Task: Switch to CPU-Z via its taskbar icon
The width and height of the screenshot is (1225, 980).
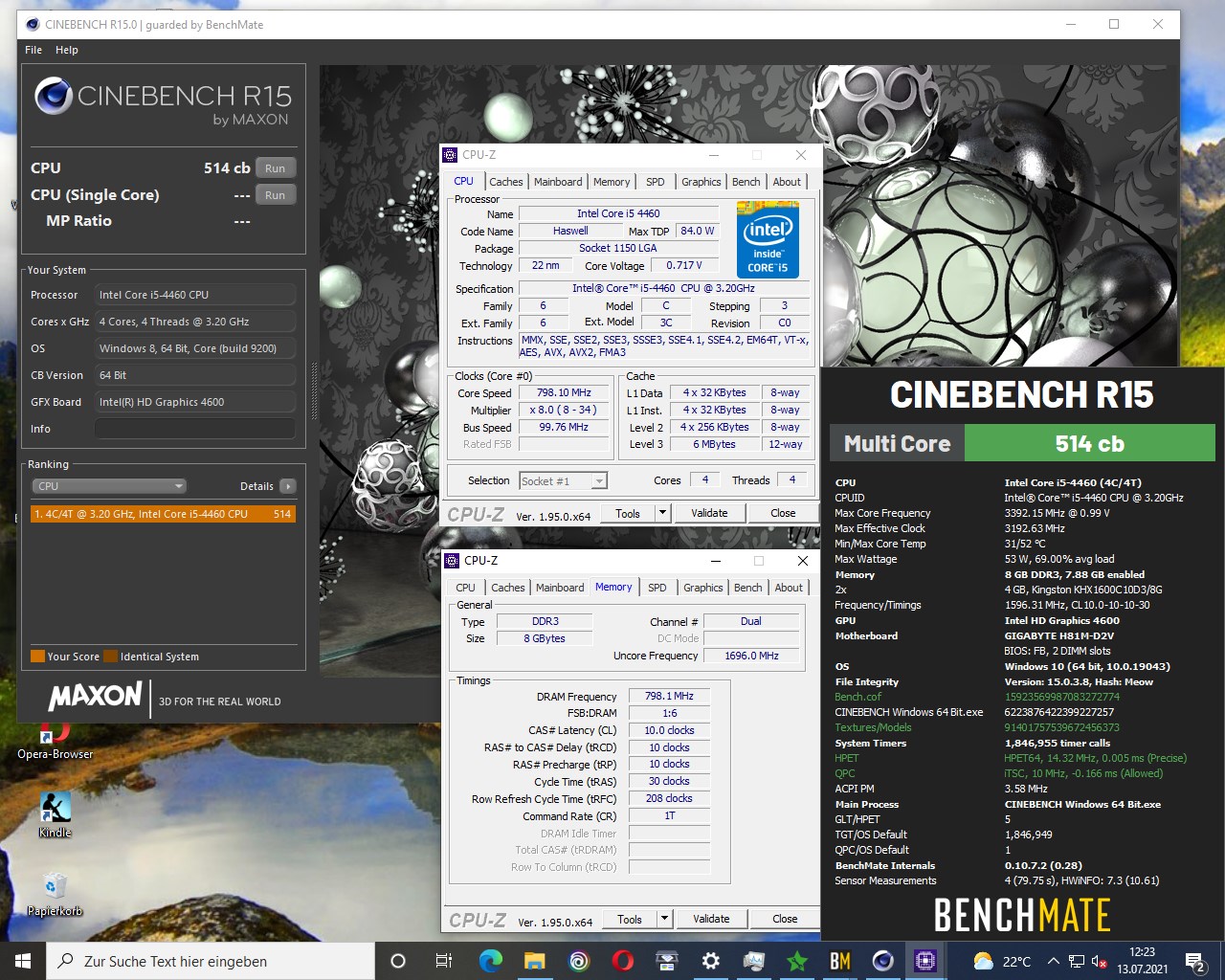Action: click(925, 961)
